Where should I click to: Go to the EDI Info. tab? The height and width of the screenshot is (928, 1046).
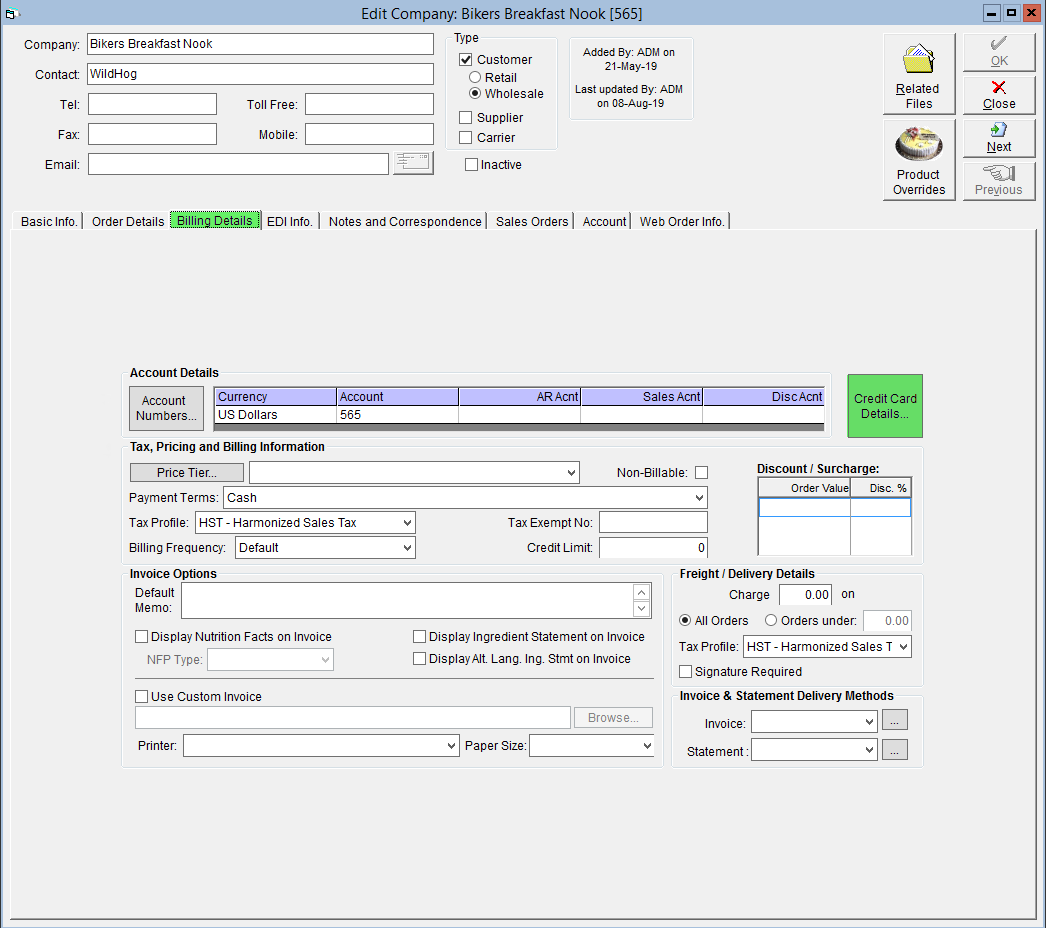290,221
